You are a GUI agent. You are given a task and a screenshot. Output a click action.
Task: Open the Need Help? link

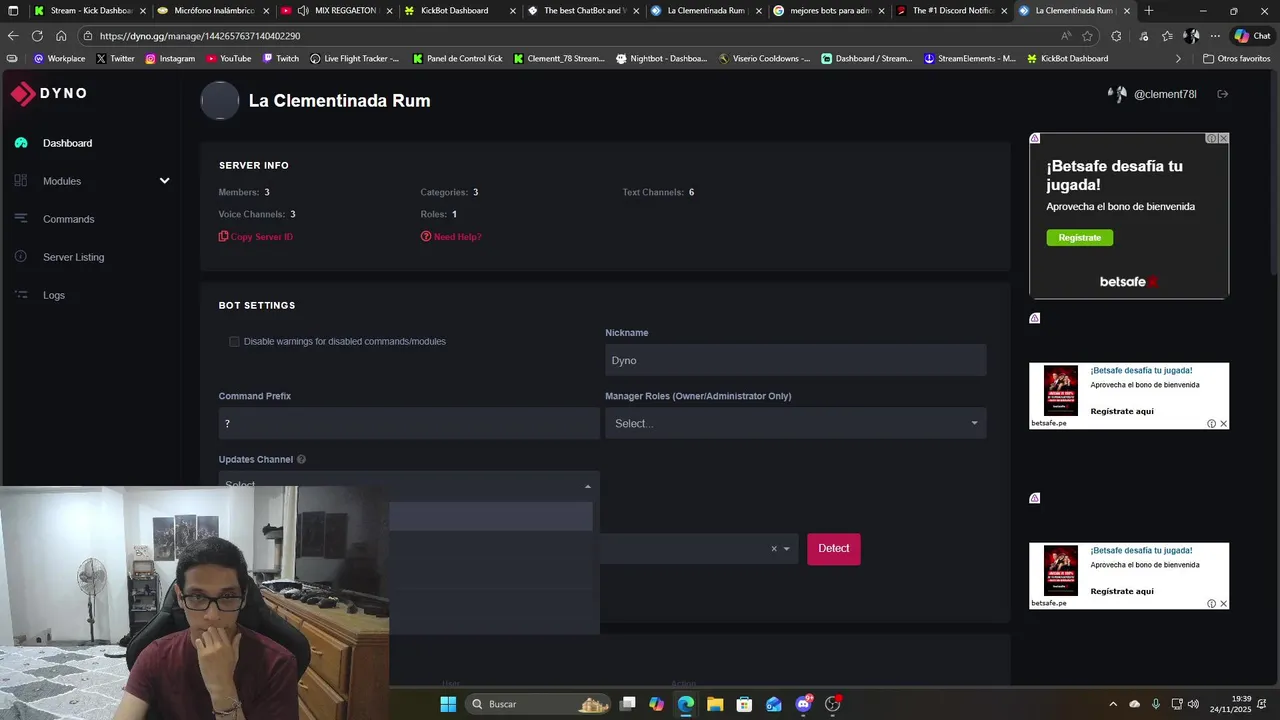451,237
